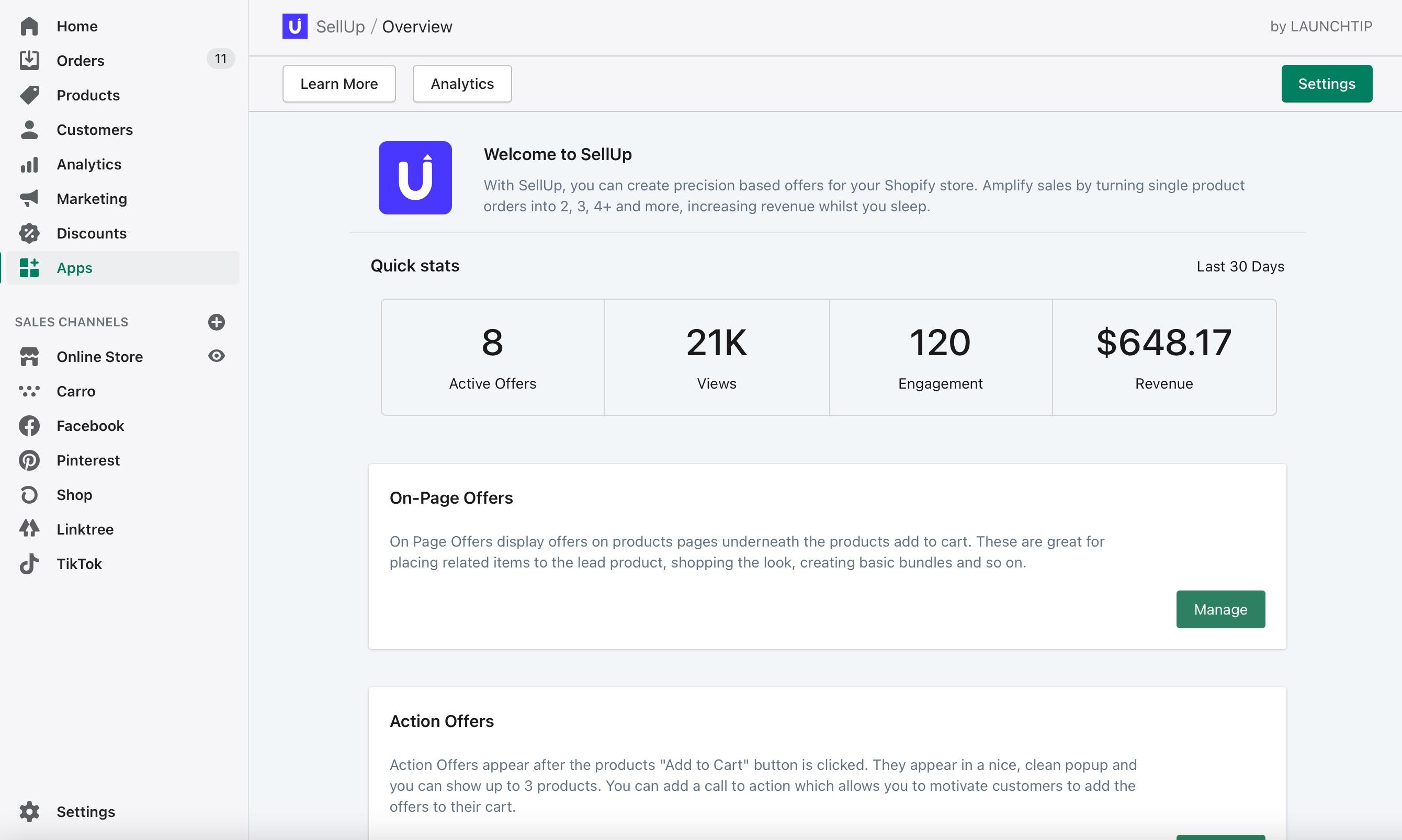The image size is (1402, 840).
Task: Manage On-Page Offers
Action: 1220,609
